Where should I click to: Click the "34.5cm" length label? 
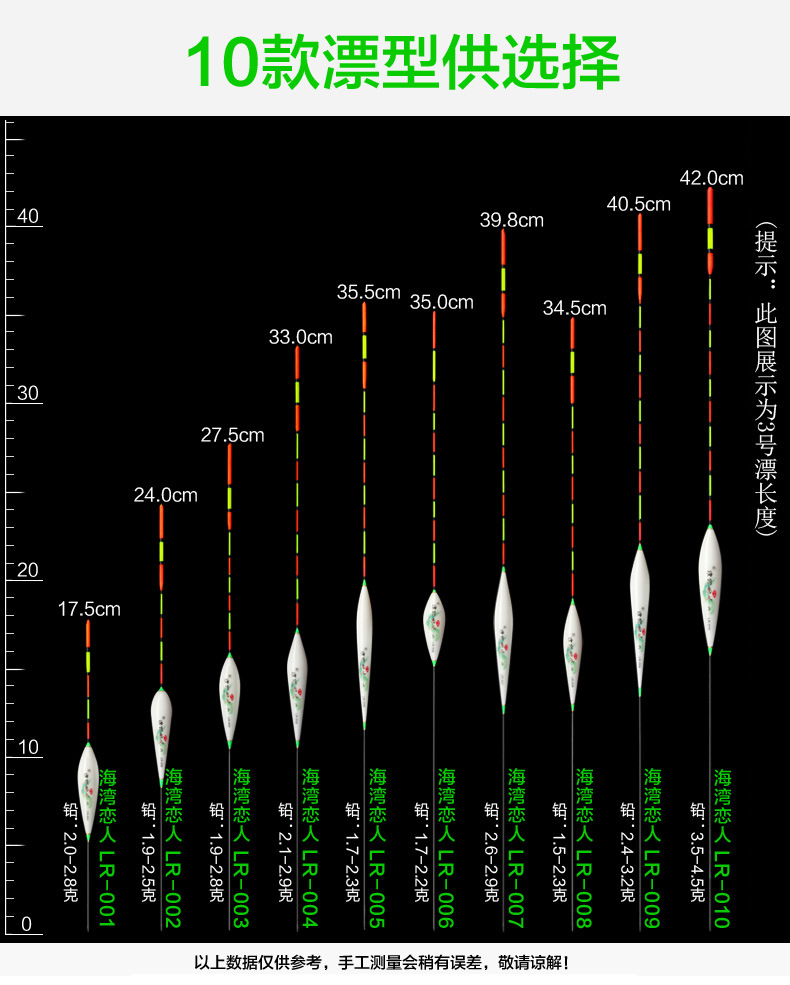click(575, 308)
